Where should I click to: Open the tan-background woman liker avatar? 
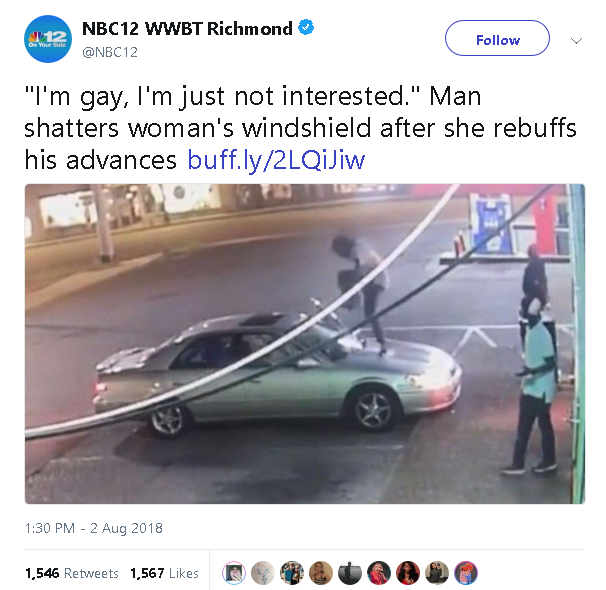tap(321, 573)
